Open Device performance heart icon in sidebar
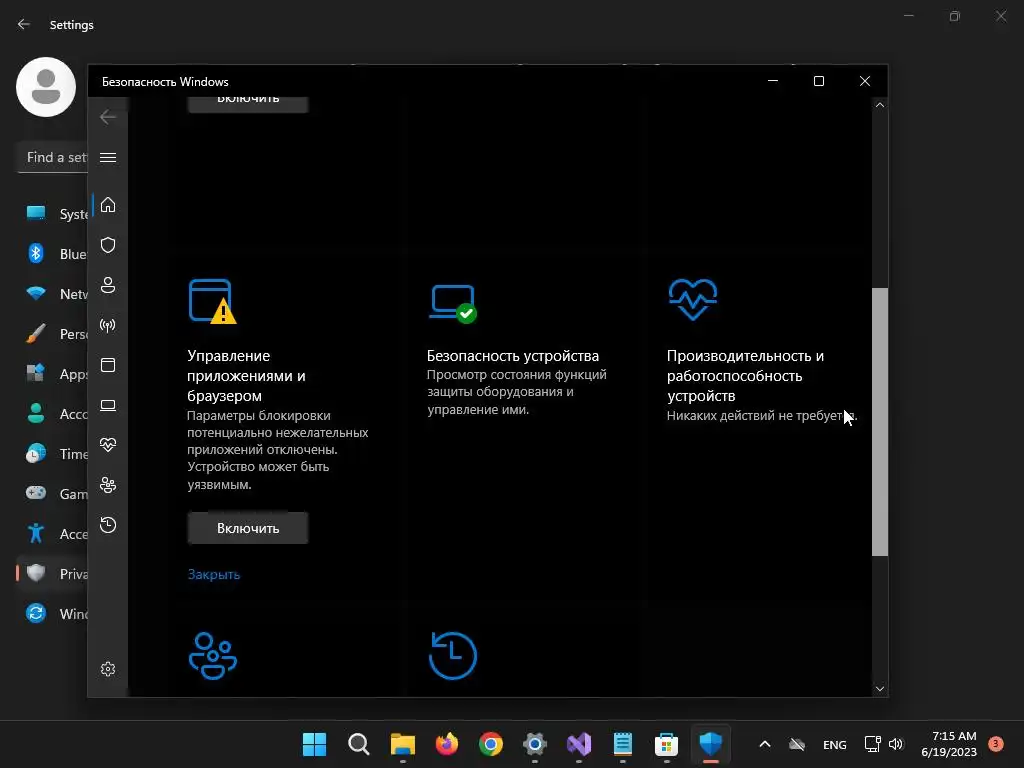This screenshot has height=768, width=1024. 108,445
